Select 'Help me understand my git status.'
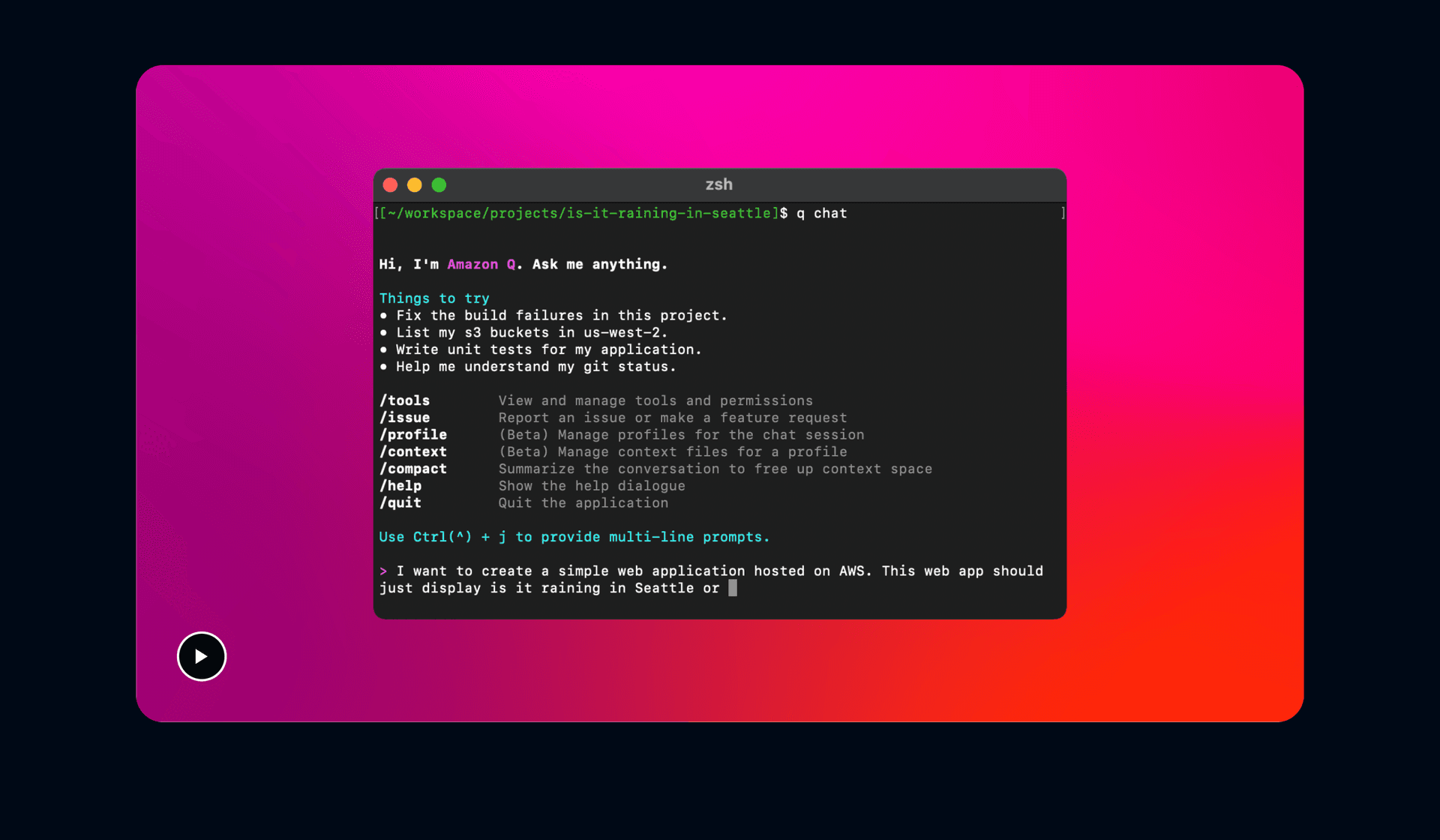Viewport: 1440px width, 840px height. click(x=536, y=367)
